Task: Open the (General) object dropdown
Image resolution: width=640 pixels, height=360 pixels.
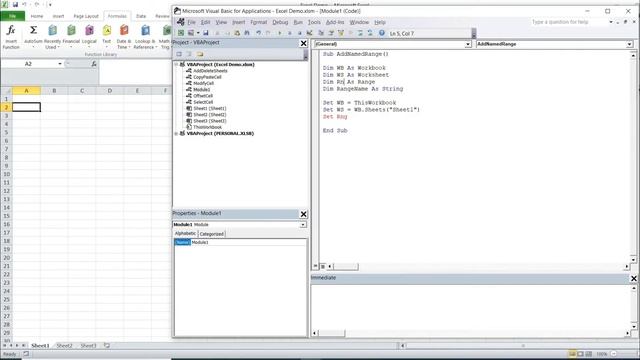Action: (468, 44)
